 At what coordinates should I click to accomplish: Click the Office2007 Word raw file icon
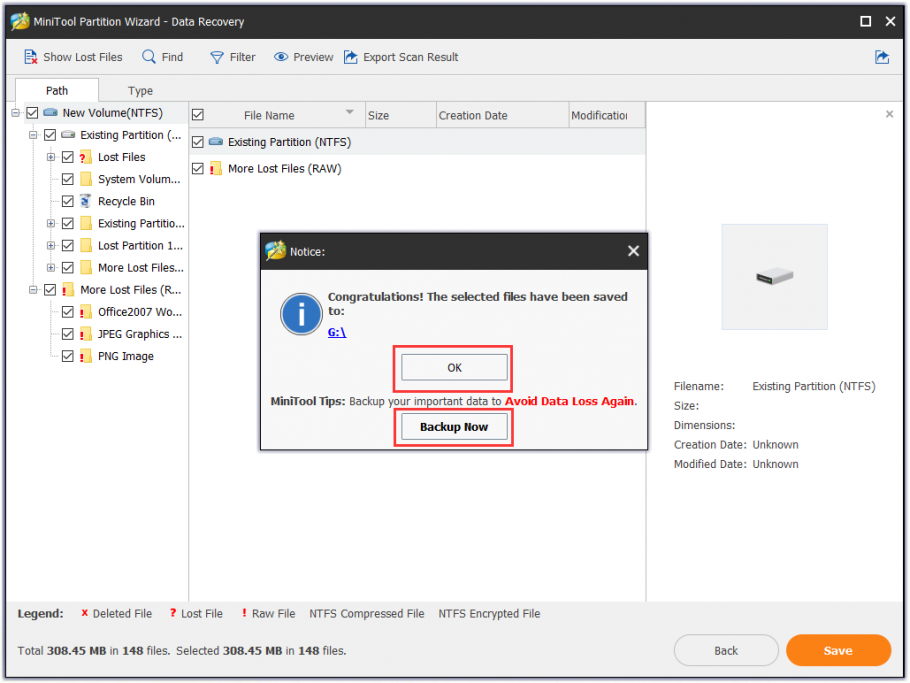pos(85,312)
